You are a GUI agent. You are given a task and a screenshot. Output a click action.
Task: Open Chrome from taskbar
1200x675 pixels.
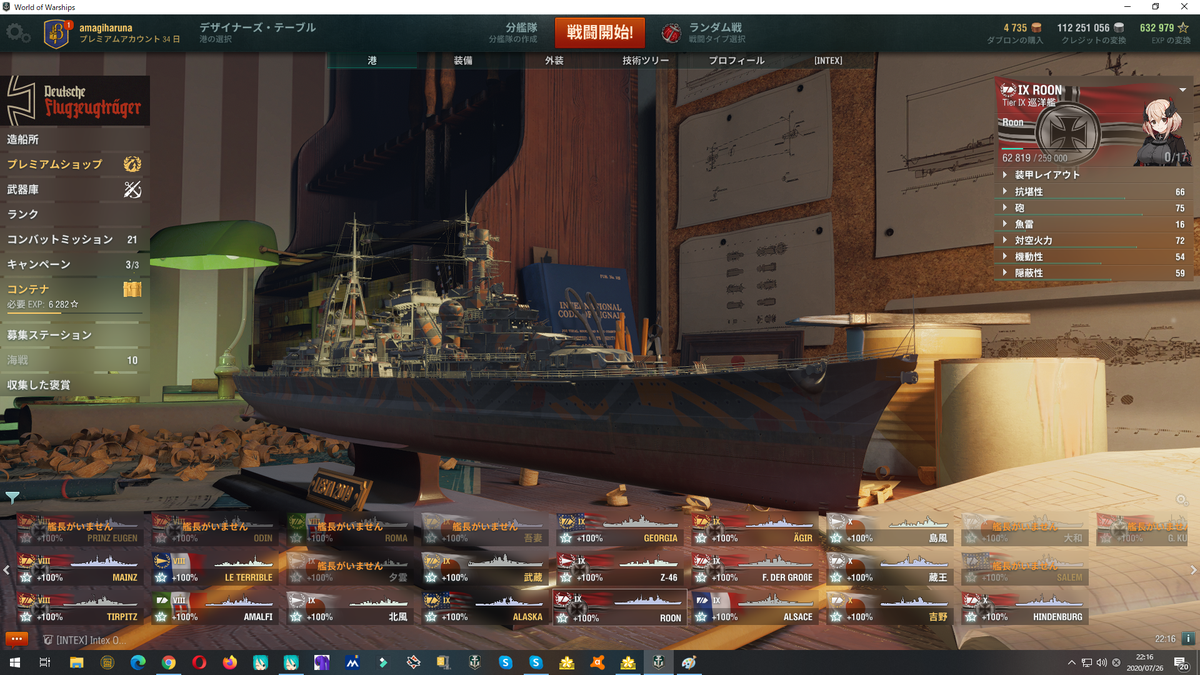[168, 662]
